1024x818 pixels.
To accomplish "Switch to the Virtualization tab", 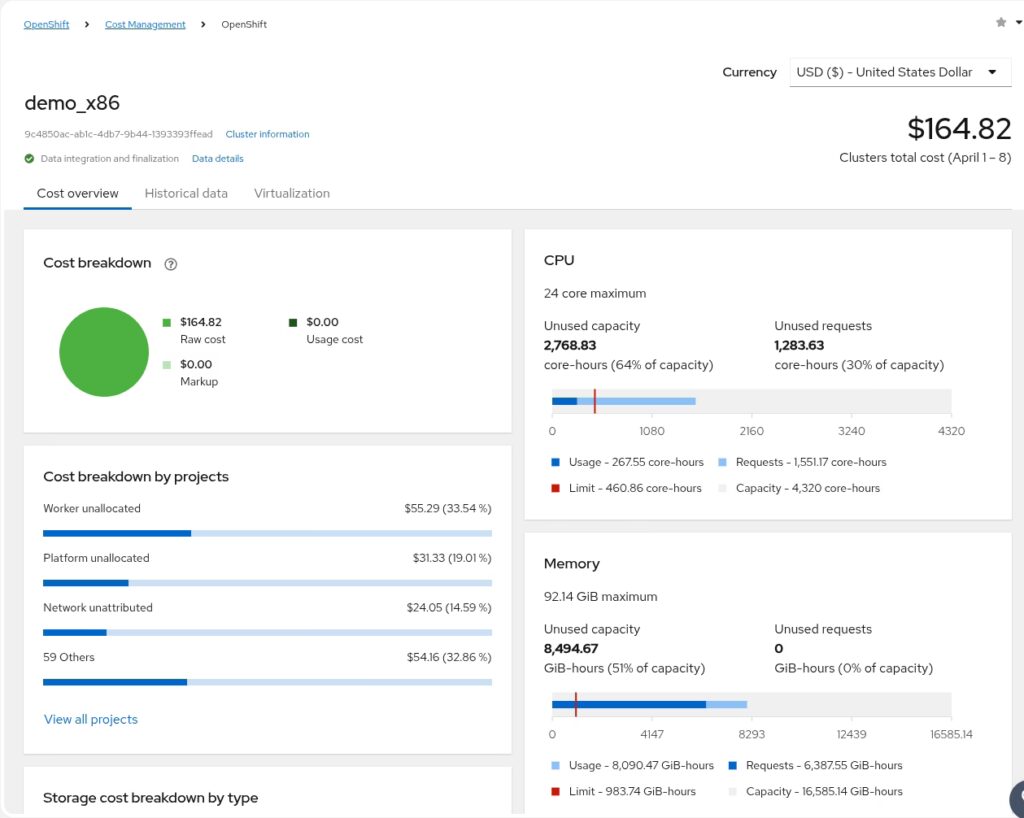I will click(291, 193).
